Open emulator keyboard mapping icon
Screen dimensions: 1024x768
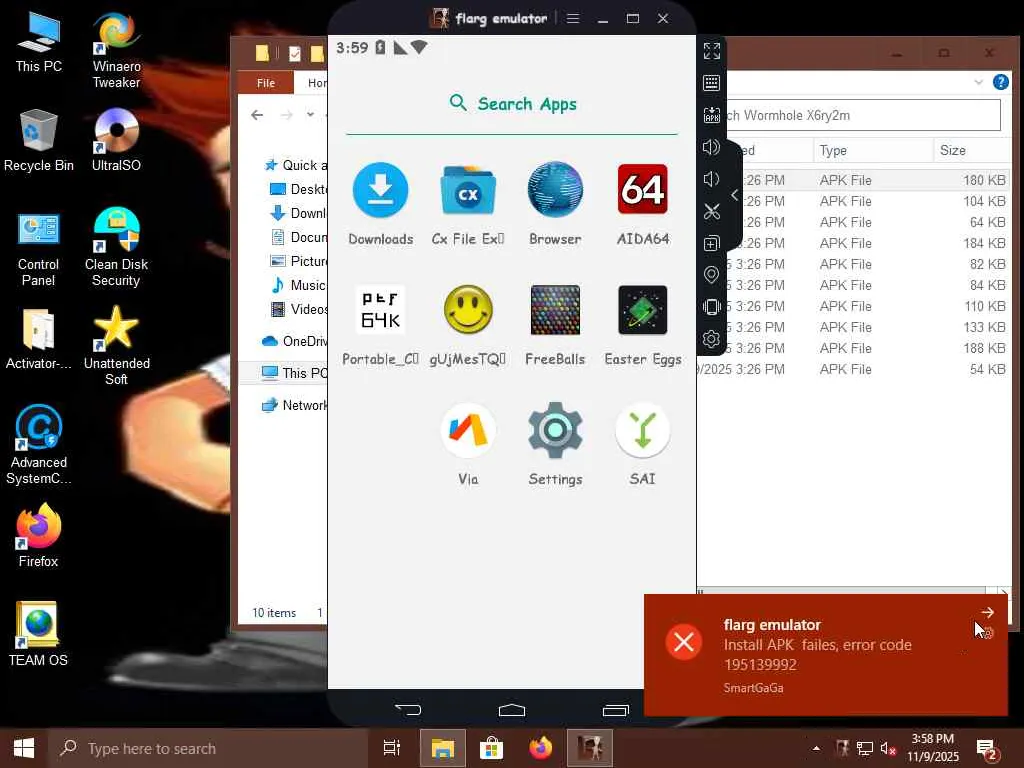click(712, 83)
